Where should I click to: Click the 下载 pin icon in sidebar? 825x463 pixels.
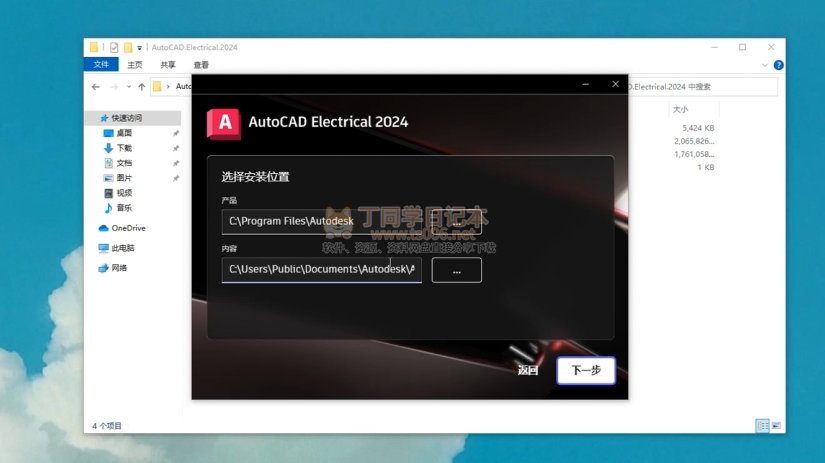click(x=176, y=148)
